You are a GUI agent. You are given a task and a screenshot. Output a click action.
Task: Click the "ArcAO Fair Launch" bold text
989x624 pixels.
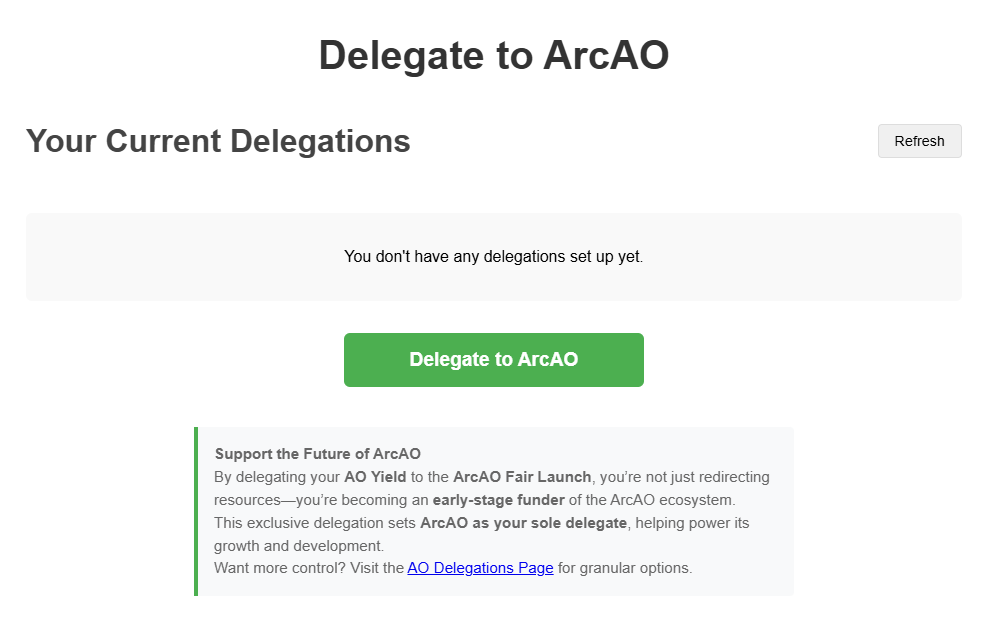point(520,476)
